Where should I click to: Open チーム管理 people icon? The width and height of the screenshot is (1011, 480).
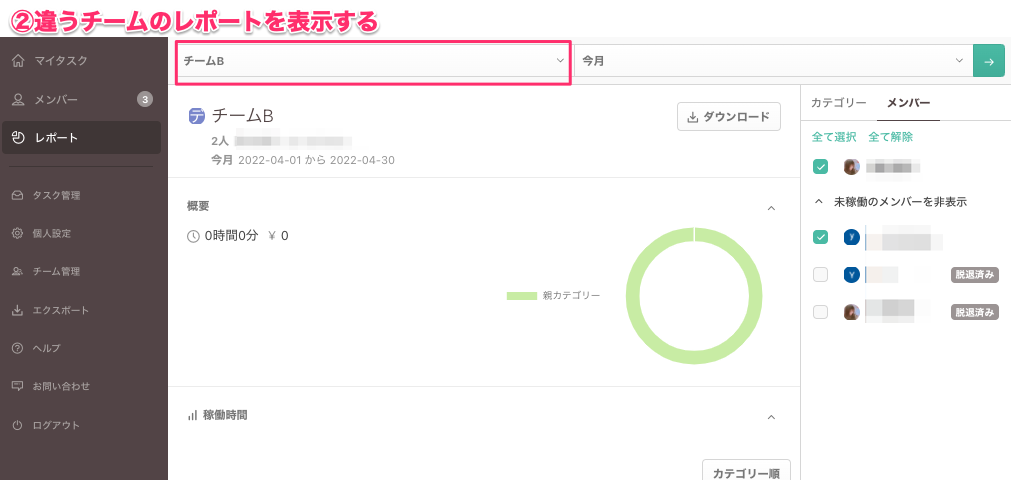coord(18,272)
